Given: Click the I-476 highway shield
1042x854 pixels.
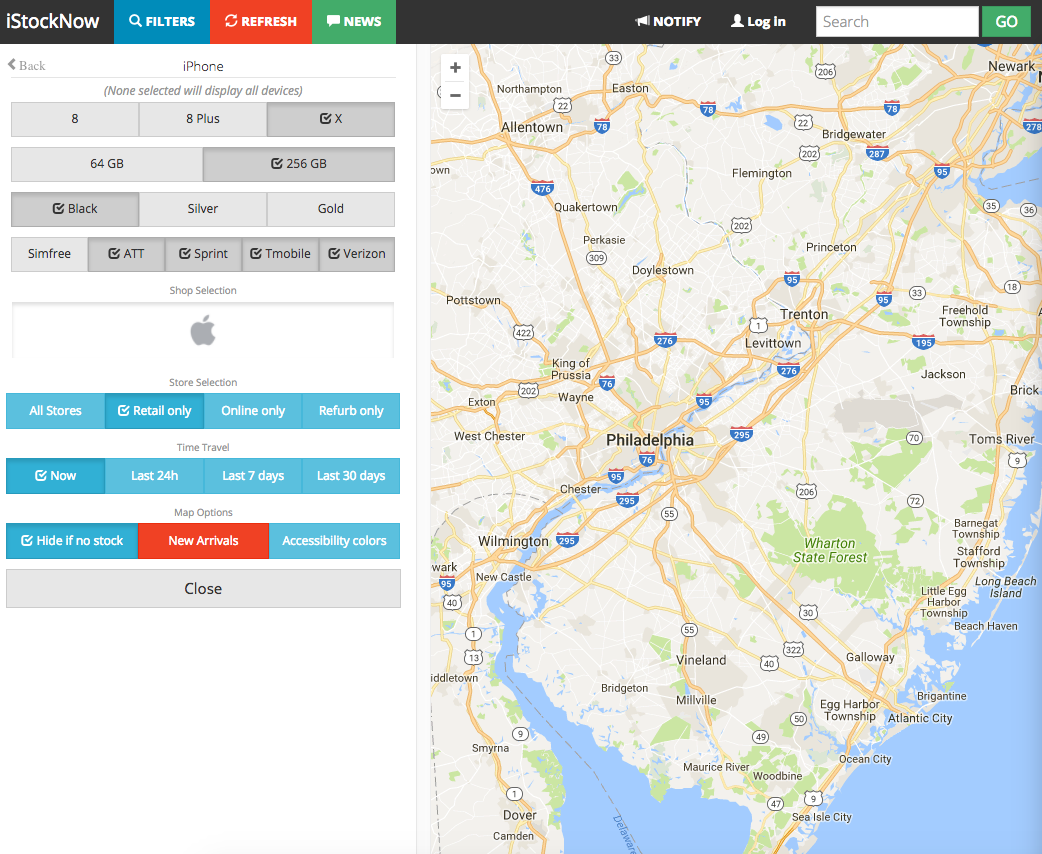Looking at the screenshot, I should pos(542,188).
